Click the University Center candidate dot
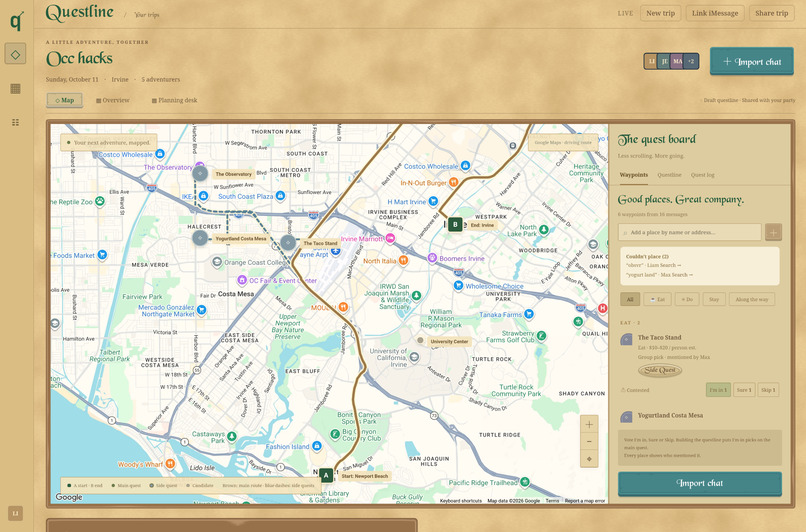 420,340
